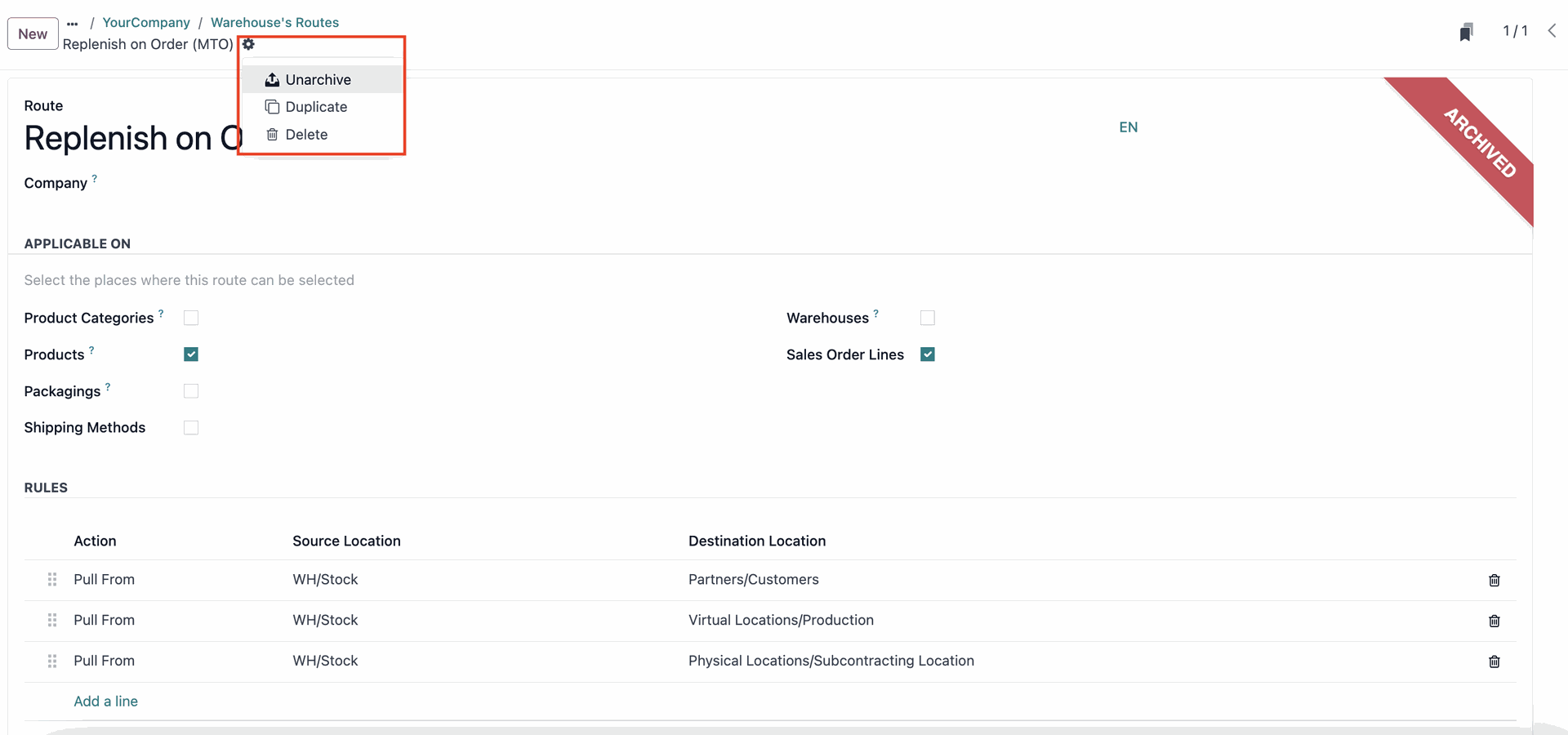
Task: Click the record navigation chevron arrow
Action: 1552,31
